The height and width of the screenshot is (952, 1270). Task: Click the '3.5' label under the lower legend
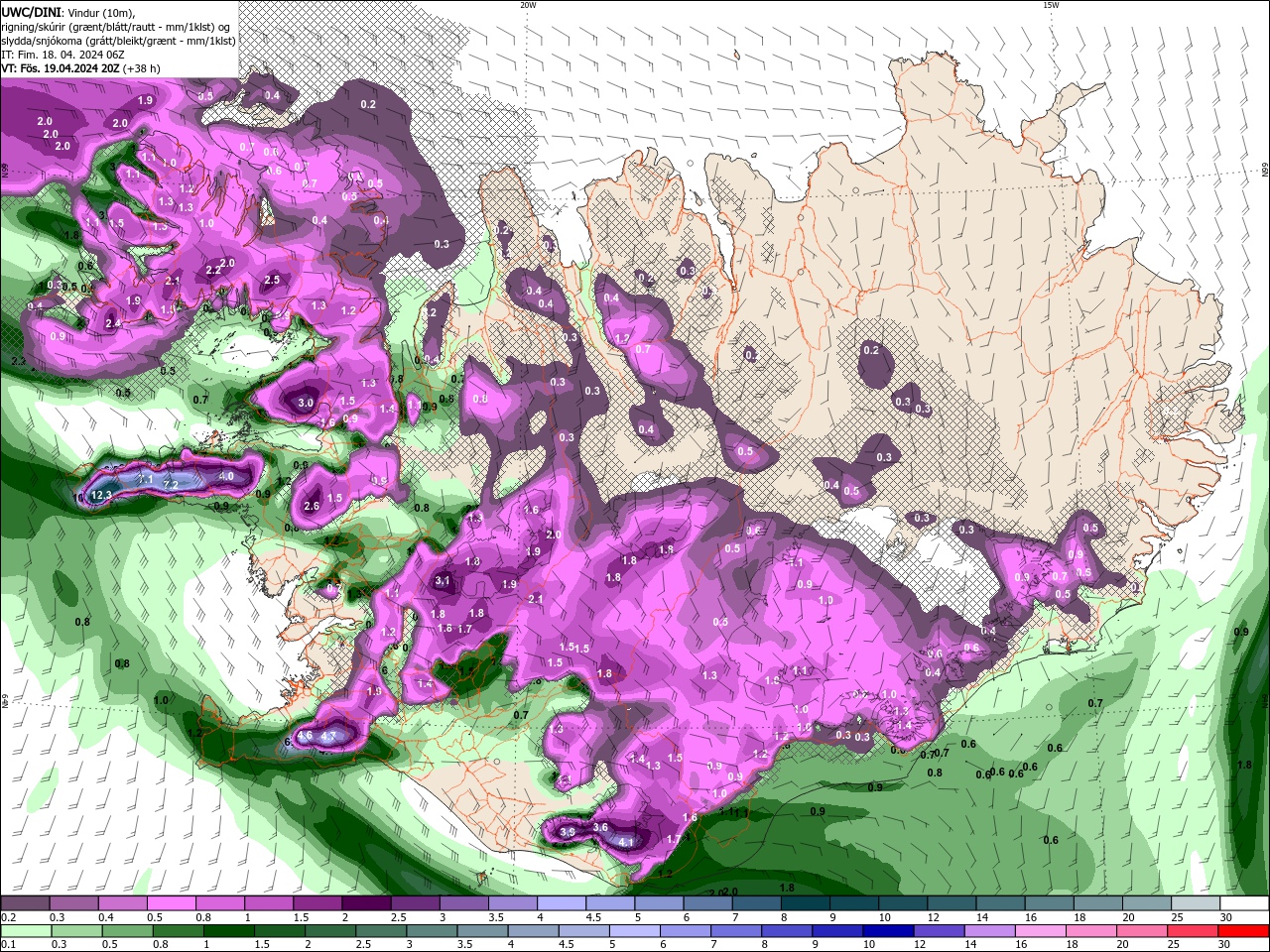point(464,944)
